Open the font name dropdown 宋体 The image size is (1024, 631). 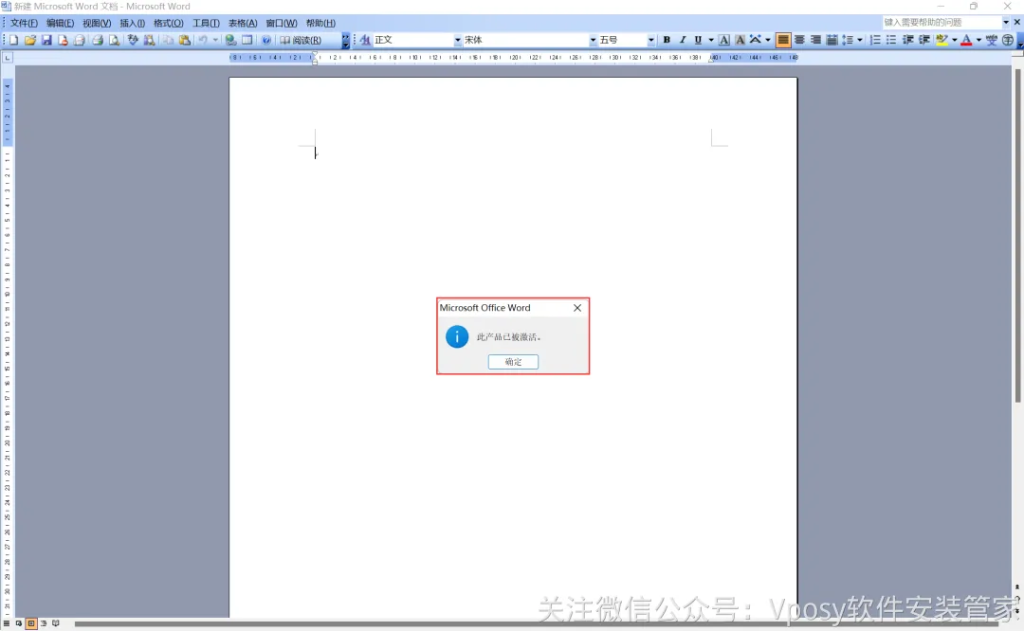tap(593, 40)
